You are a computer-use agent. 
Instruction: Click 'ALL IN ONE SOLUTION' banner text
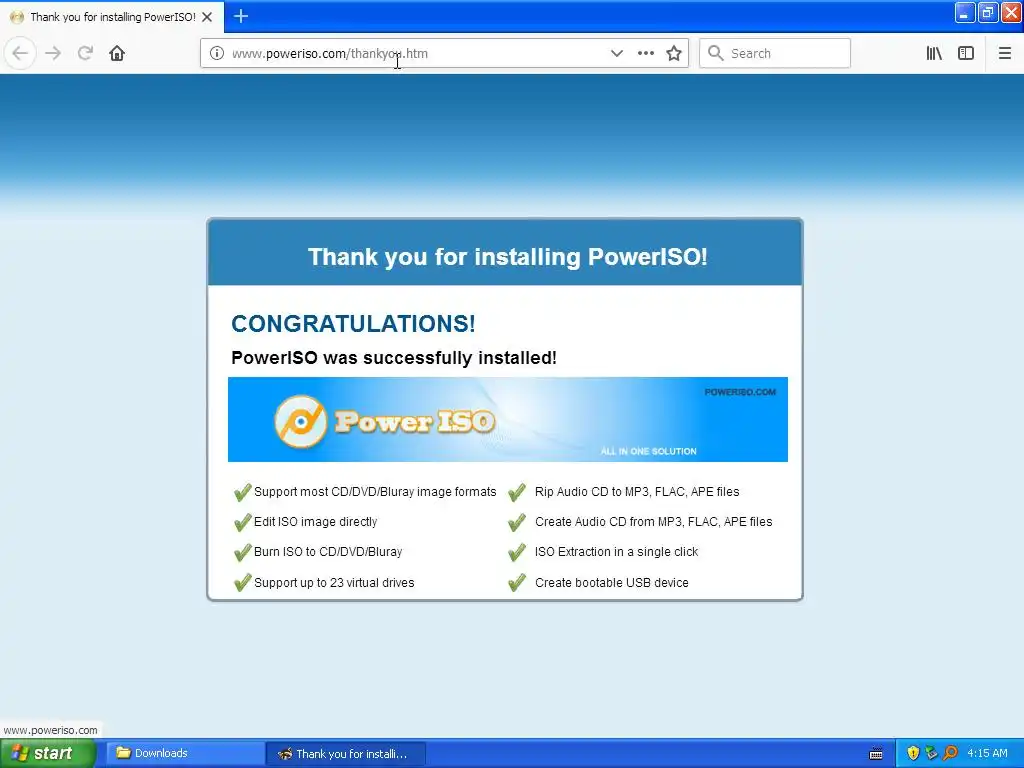pyautogui.click(x=648, y=451)
